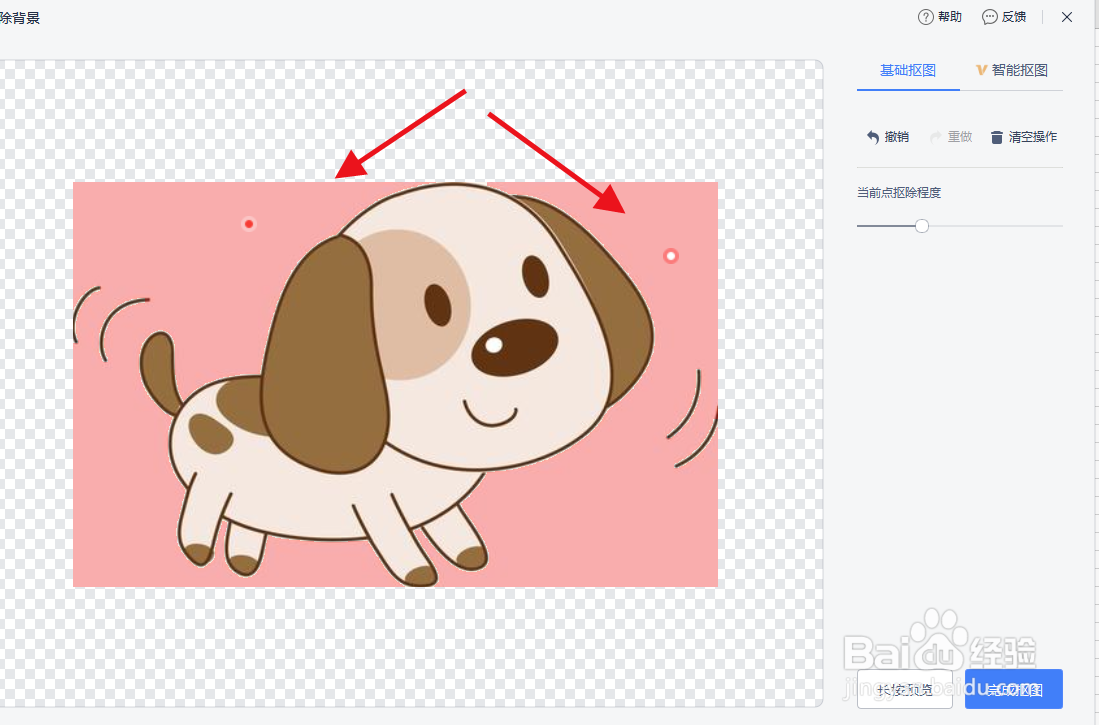Switch to the 智能抠图 tab
Viewport: 1099px width, 725px height.
(1011, 70)
